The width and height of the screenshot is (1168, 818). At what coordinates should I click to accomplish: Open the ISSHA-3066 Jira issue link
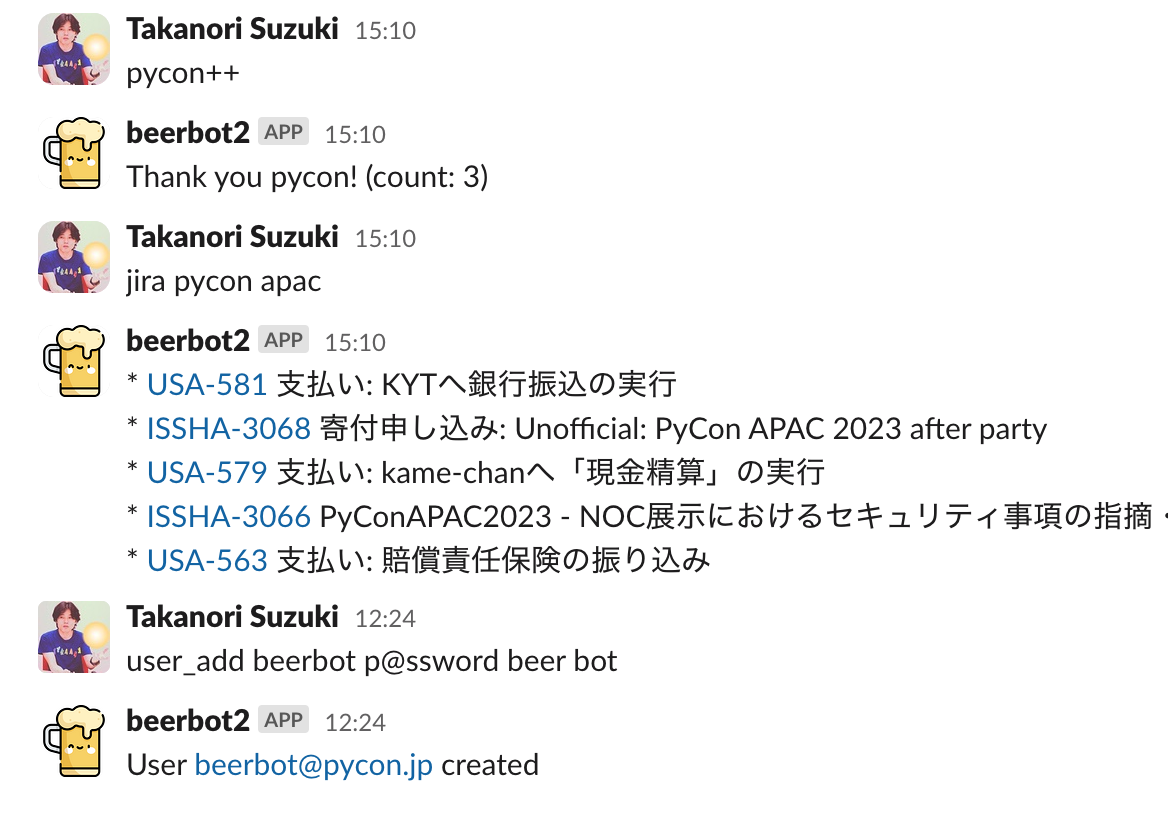[229, 516]
